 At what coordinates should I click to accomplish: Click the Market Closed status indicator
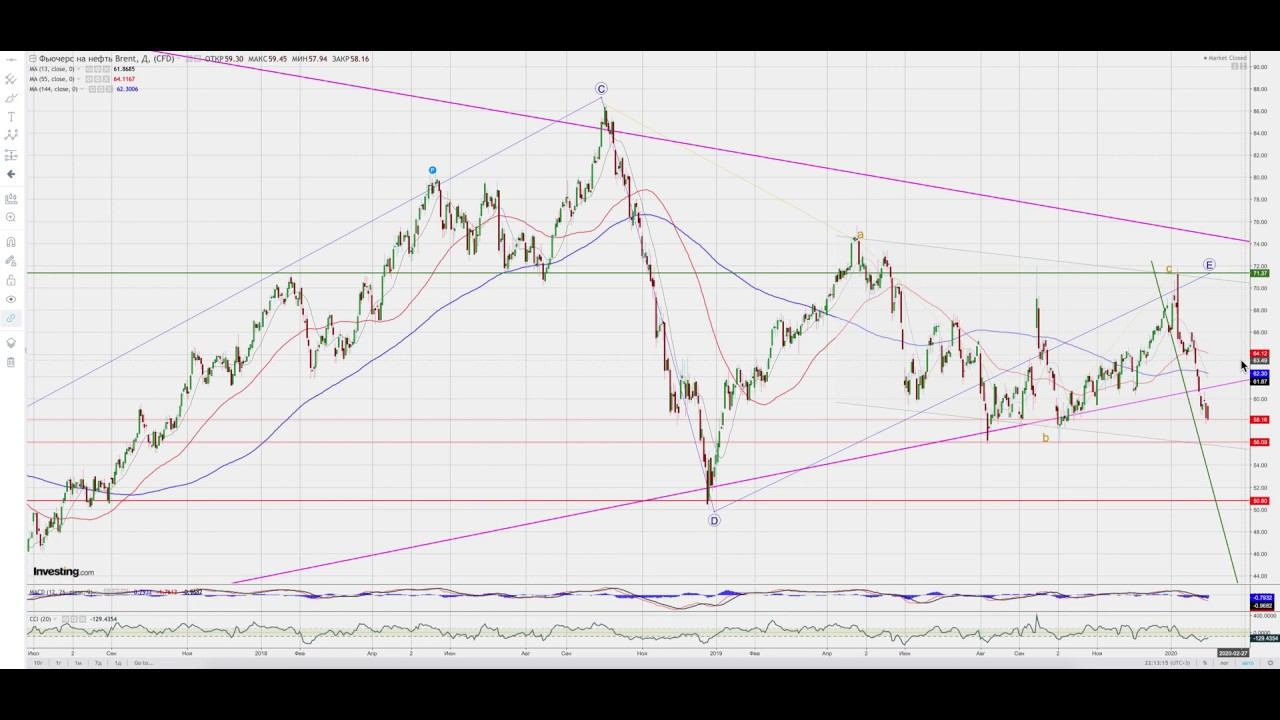(x=1225, y=58)
